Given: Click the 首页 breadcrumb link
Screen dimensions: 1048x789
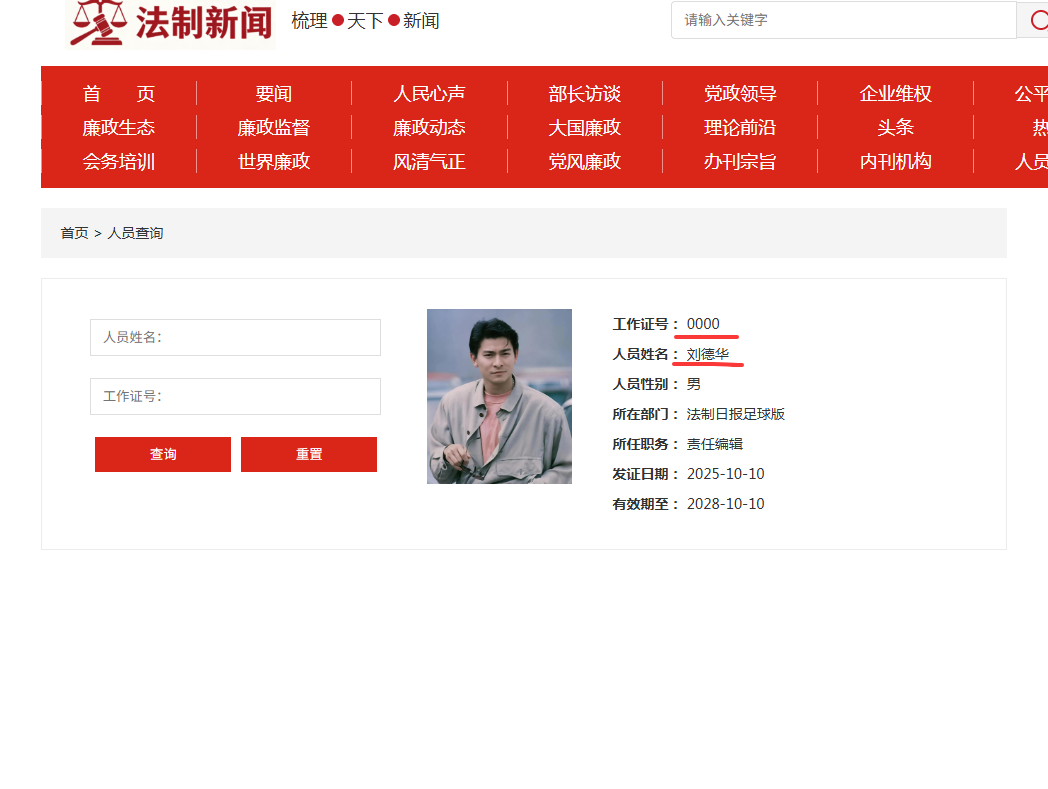Looking at the screenshot, I should pos(74,232).
